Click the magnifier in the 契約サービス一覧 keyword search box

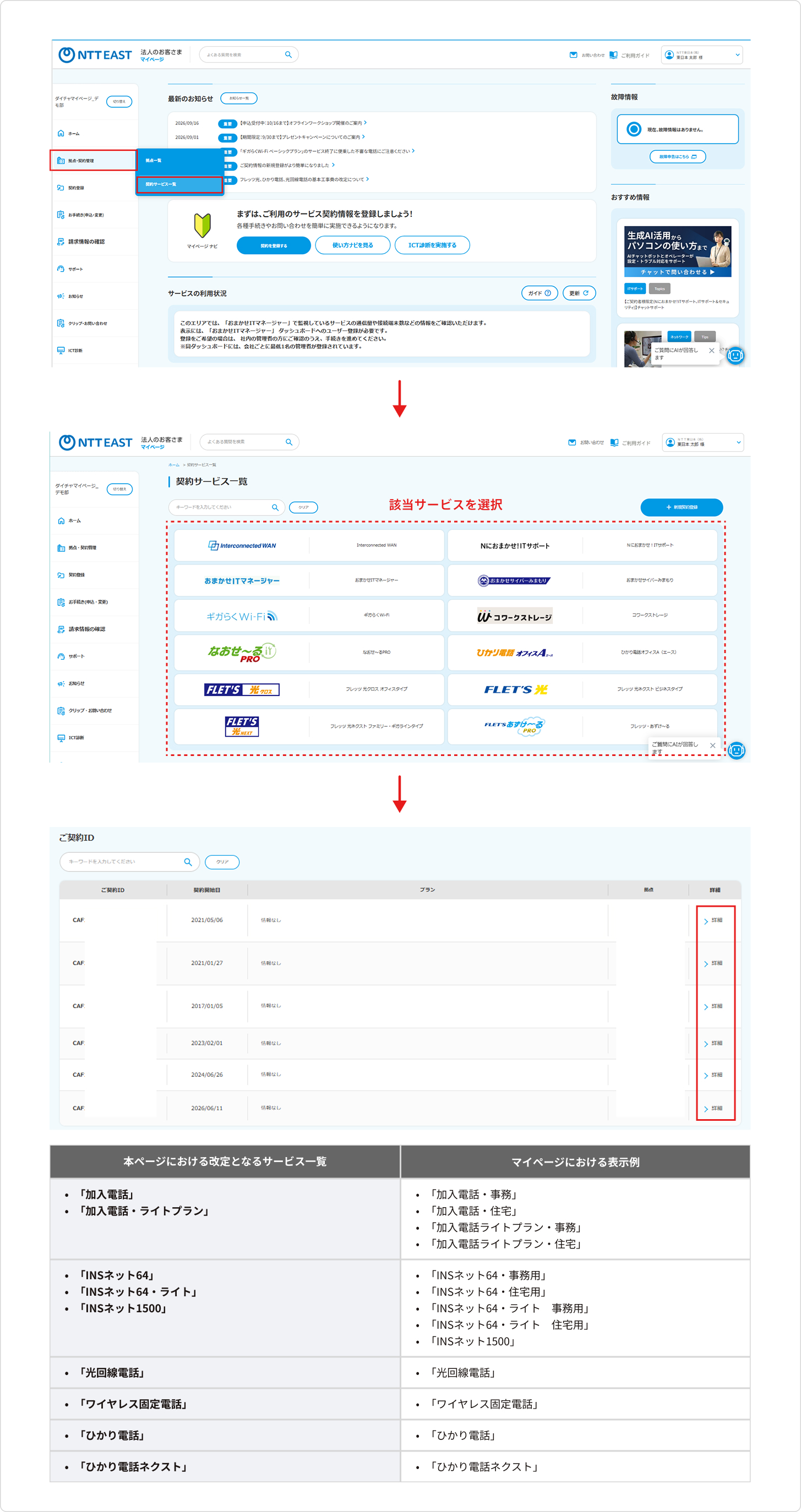tap(275, 507)
